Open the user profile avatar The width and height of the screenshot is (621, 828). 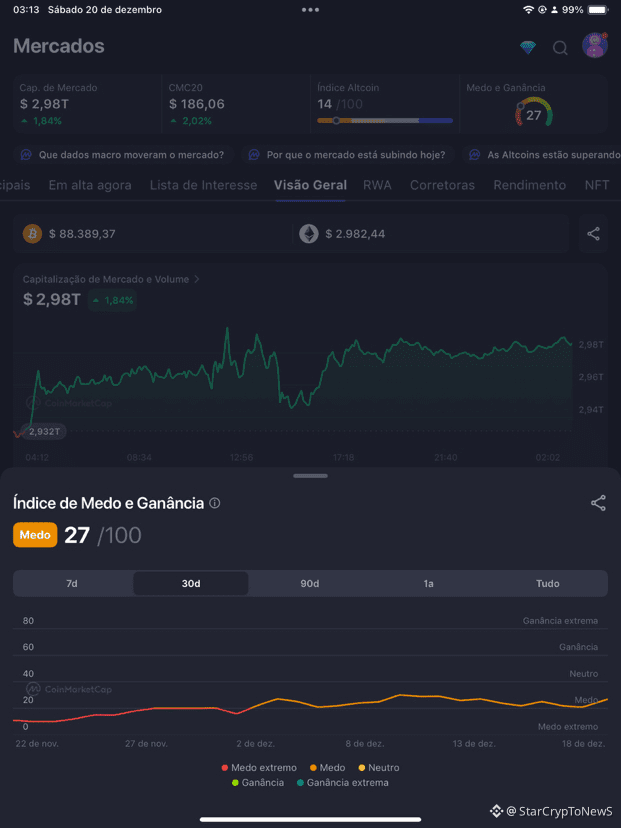tap(595, 46)
